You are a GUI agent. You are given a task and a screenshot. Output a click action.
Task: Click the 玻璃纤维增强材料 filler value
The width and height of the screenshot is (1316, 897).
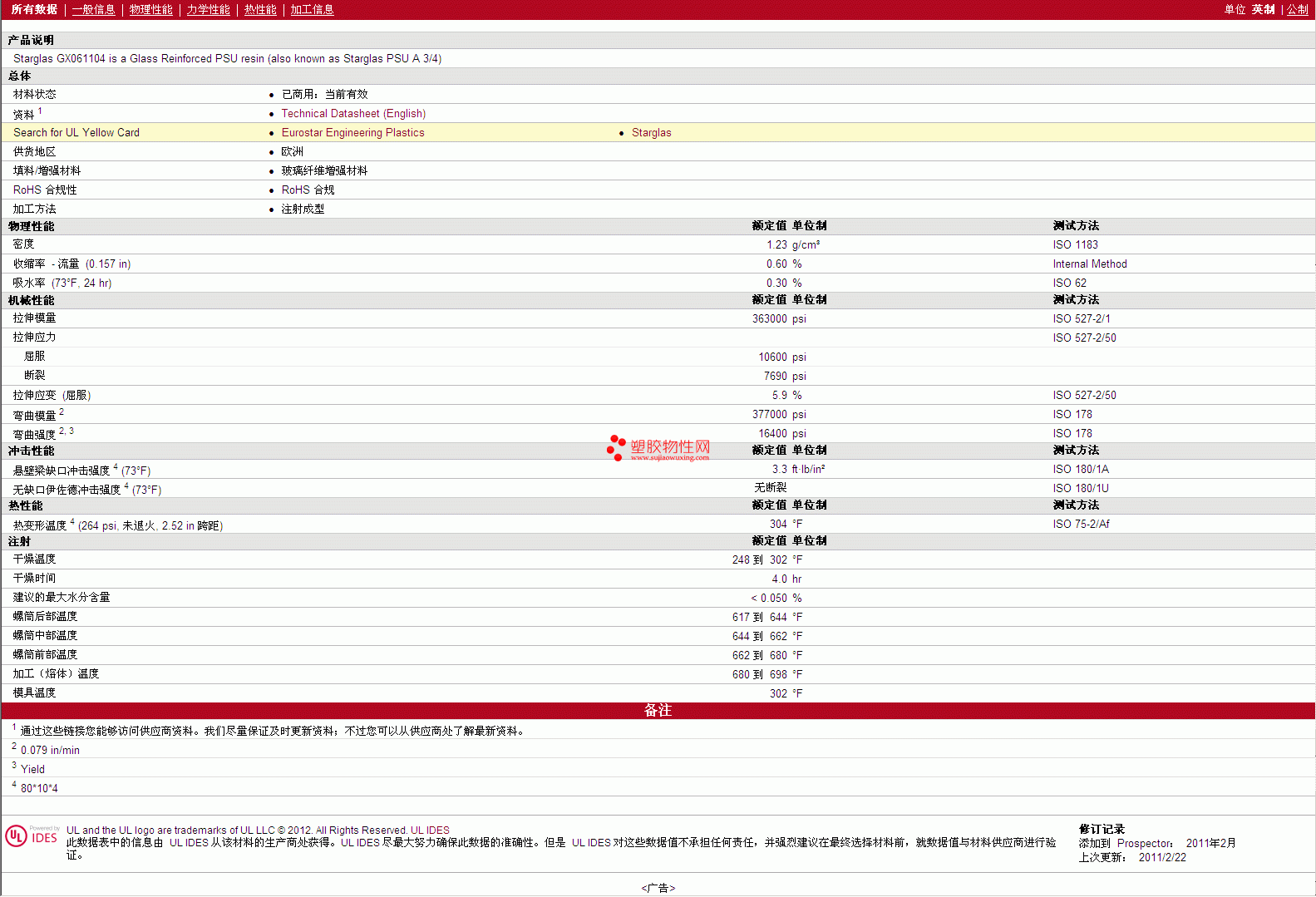(x=324, y=170)
